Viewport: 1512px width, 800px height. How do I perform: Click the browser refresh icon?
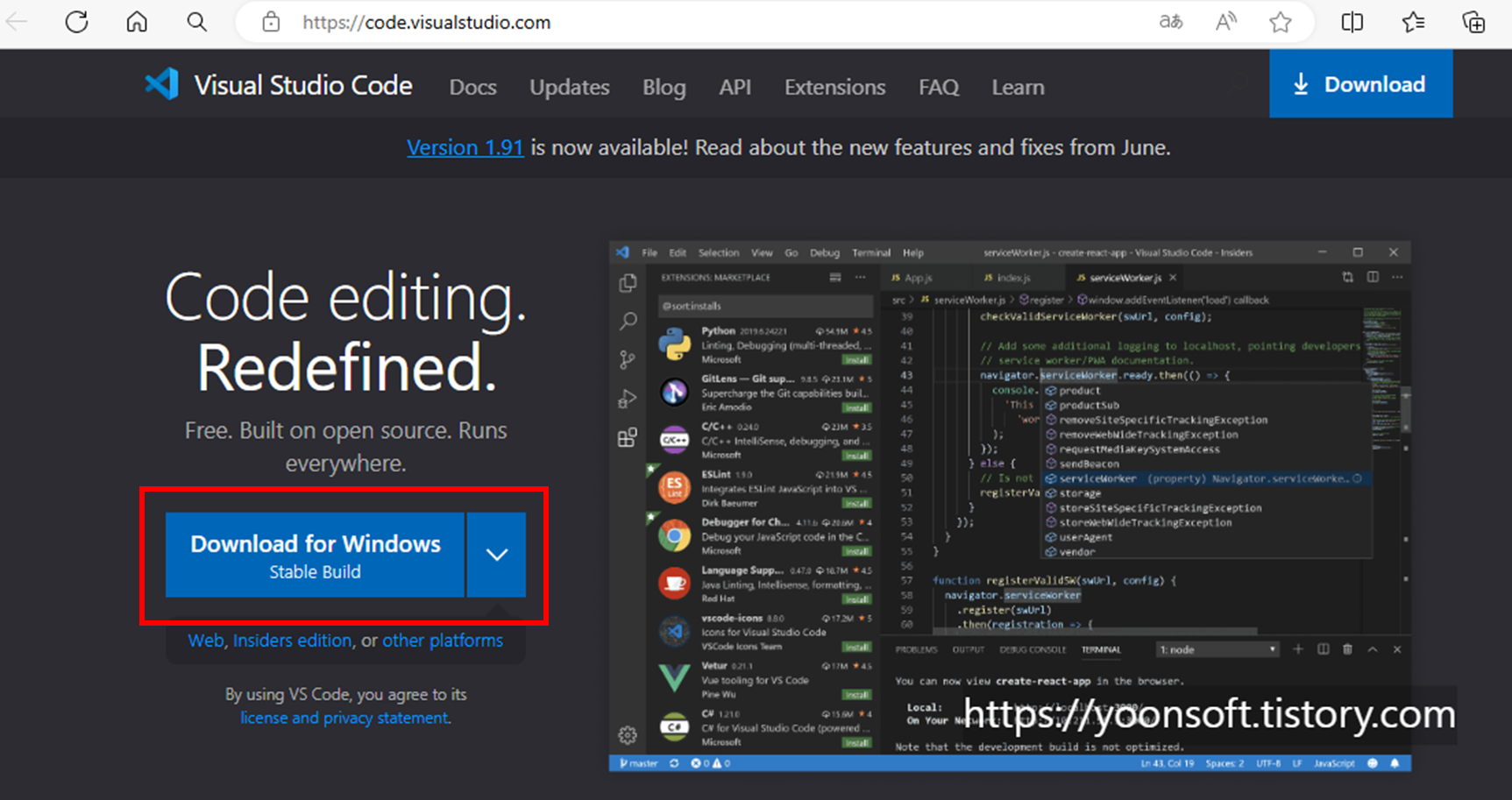tap(77, 22)
